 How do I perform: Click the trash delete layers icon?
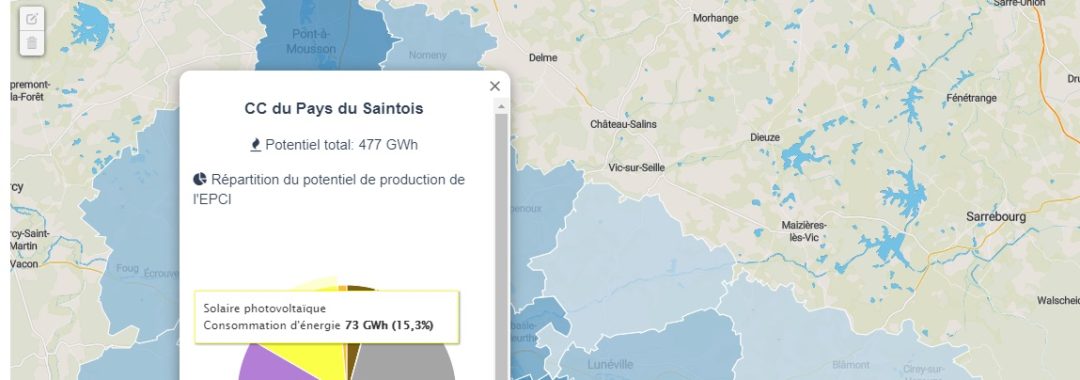tap(32, 43)
